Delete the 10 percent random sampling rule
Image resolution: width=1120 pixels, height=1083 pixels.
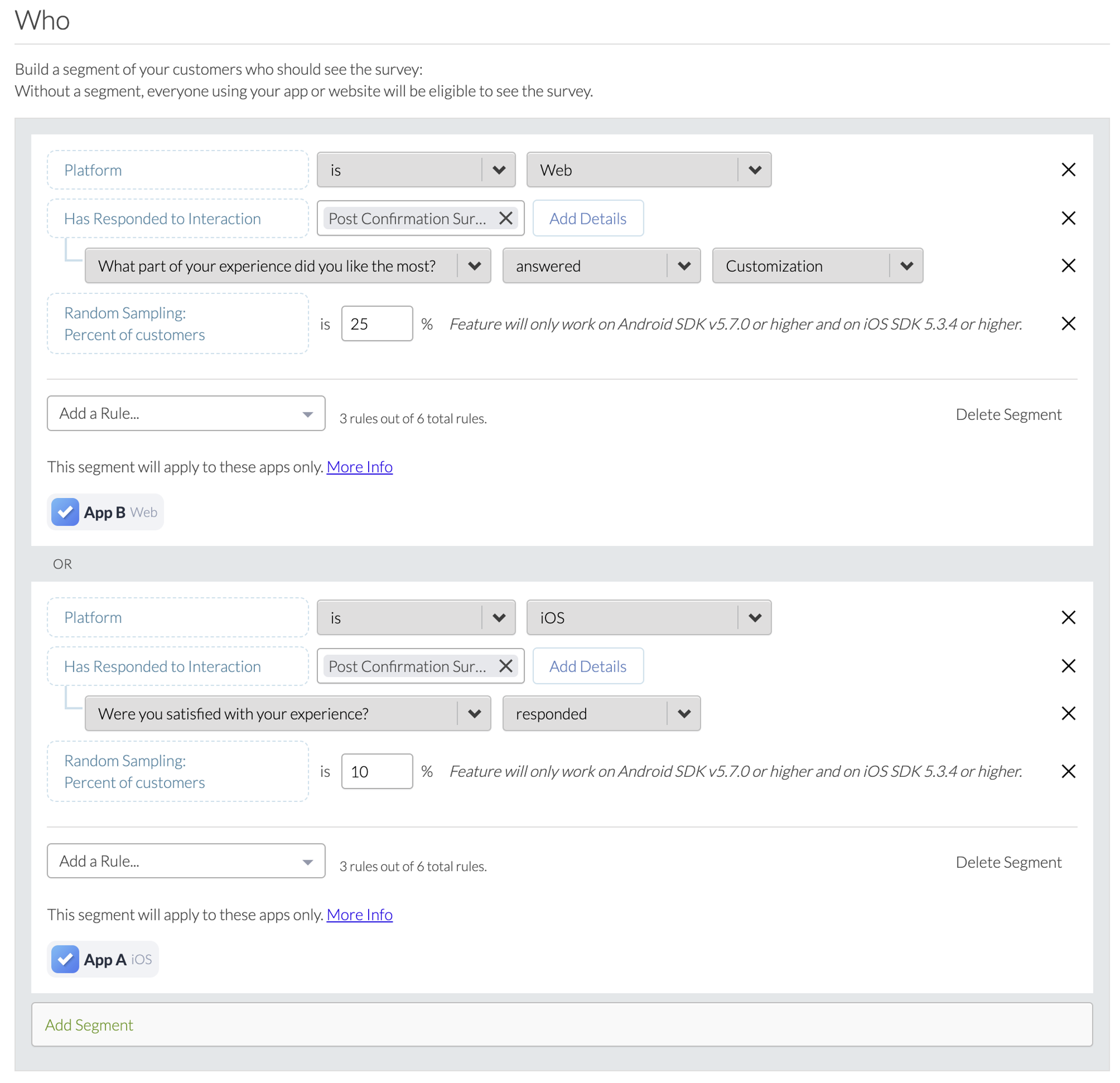click(x=1067, y=771)
